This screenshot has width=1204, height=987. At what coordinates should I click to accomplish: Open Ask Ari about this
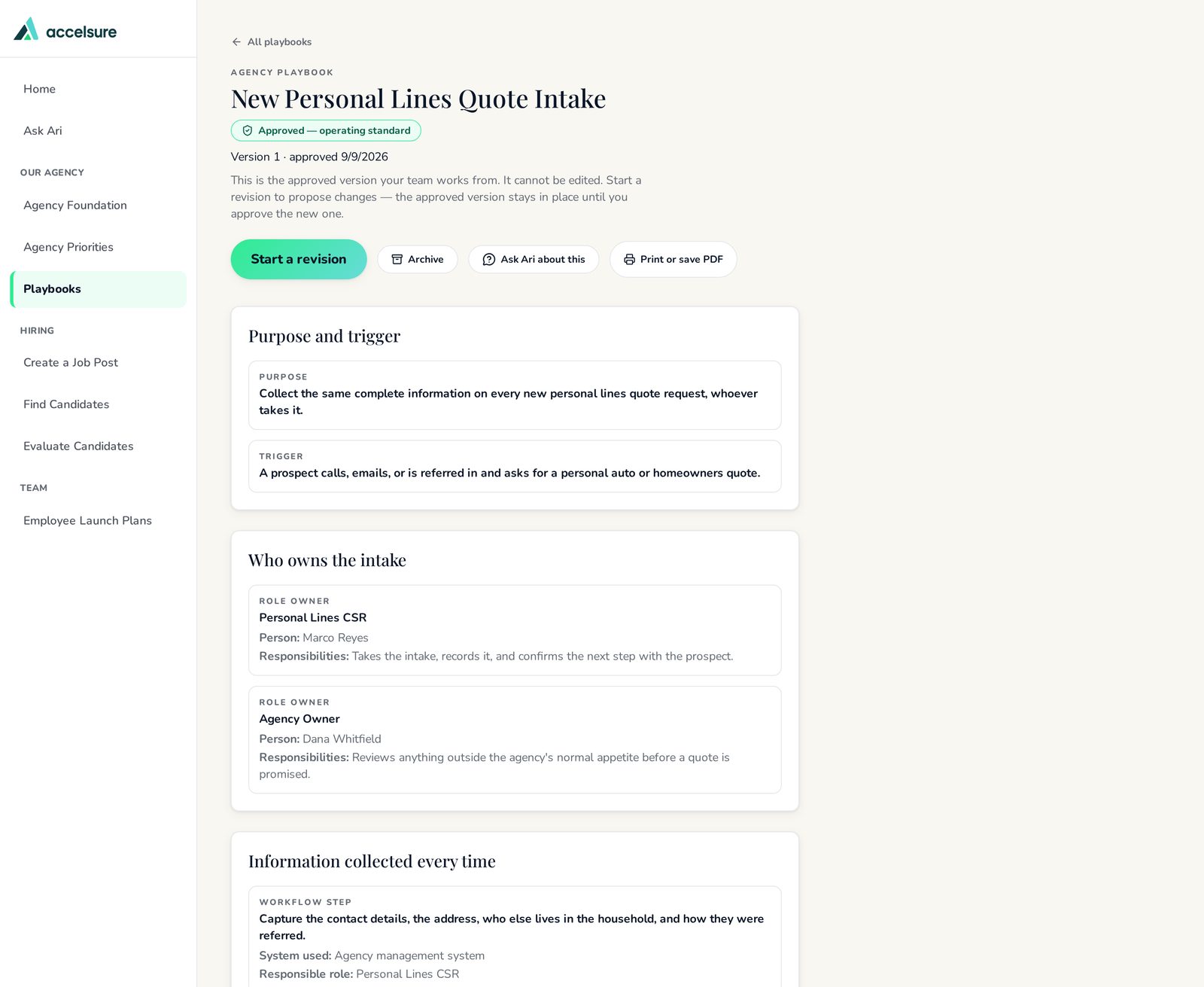click(x=534, y=259)
